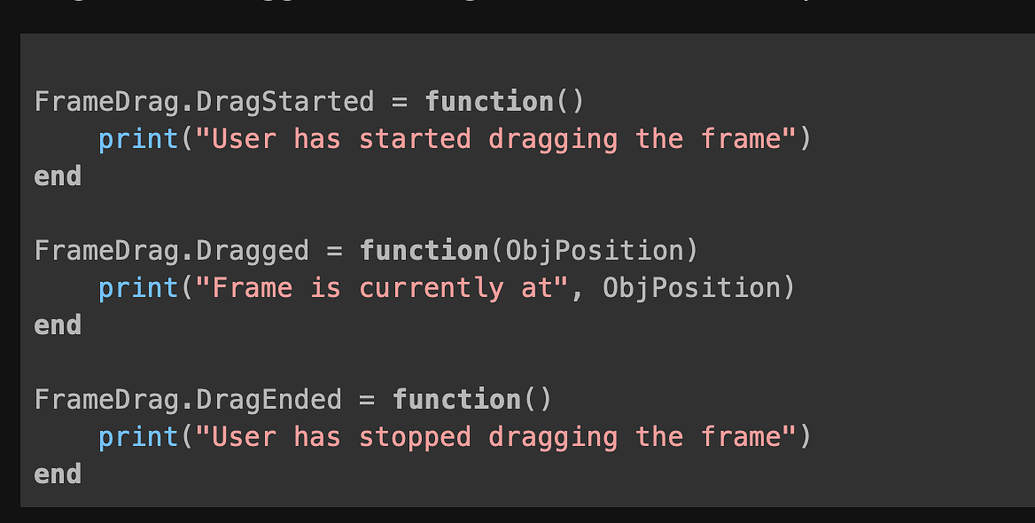1035x523 pixels.
Task: Click the second print call
Action: pyautogui.click(x=139, y=289)
